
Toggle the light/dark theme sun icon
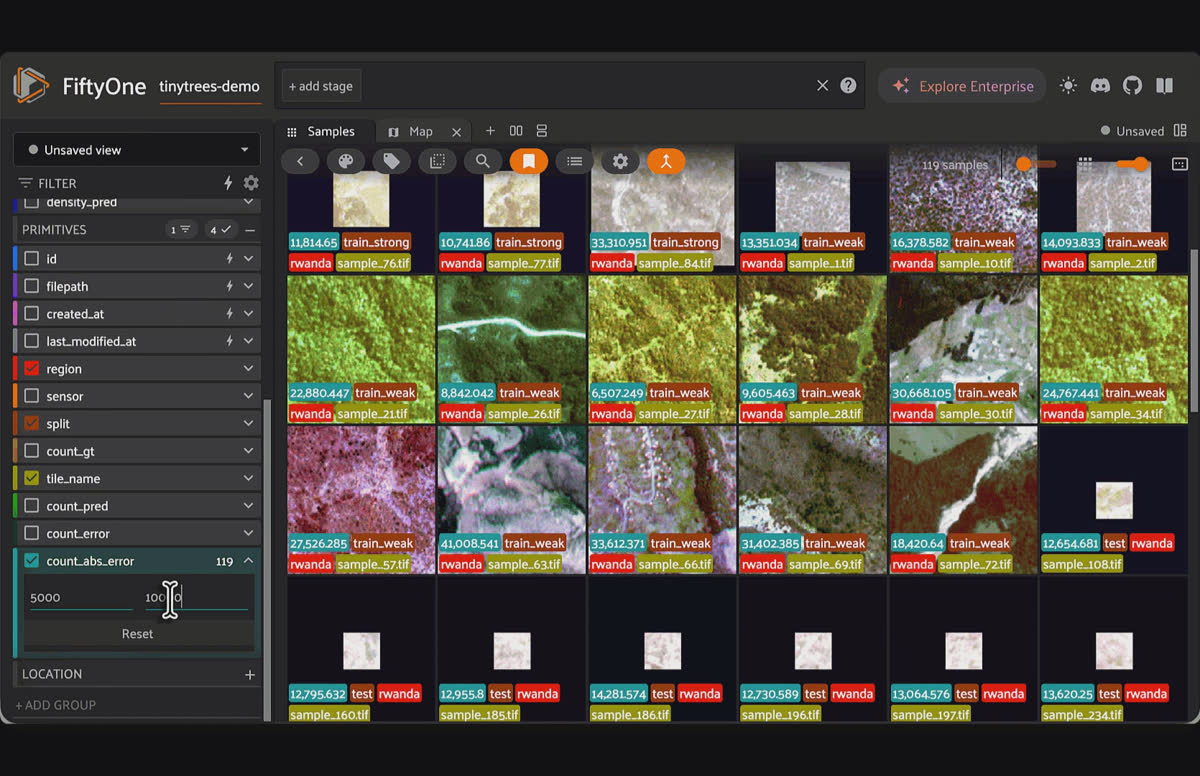pos(1068,86)
